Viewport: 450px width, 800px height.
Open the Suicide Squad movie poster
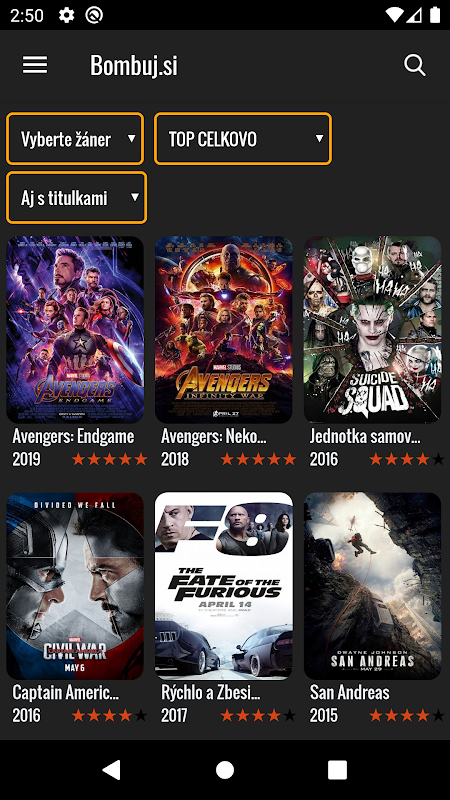[372, 330]
